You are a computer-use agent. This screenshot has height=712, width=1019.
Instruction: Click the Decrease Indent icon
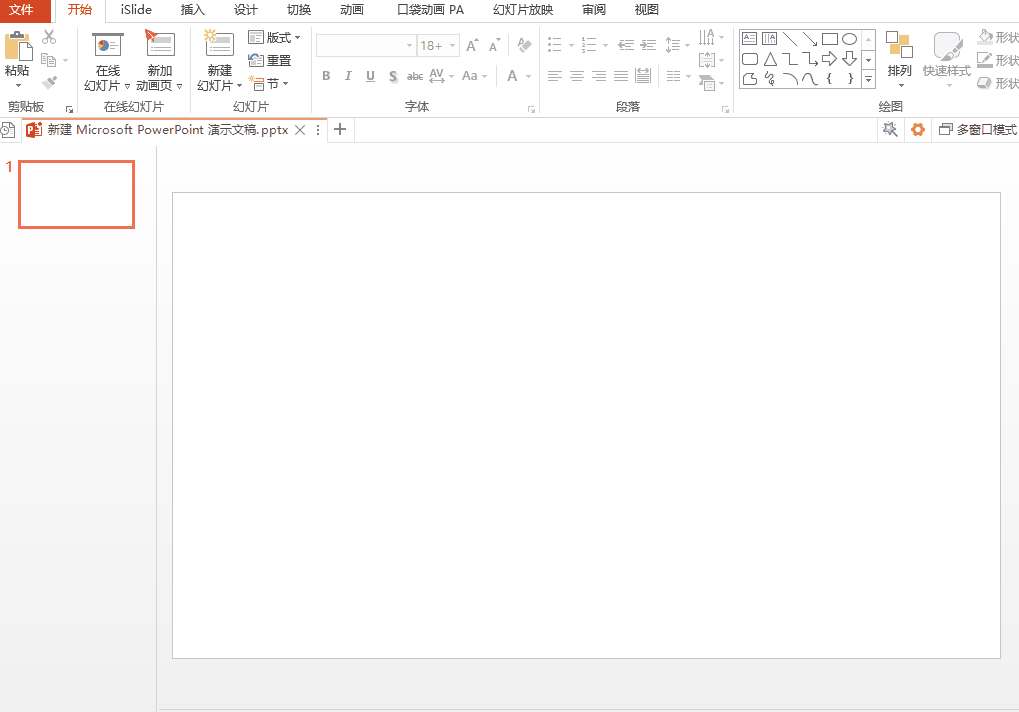tap(626, 45)
